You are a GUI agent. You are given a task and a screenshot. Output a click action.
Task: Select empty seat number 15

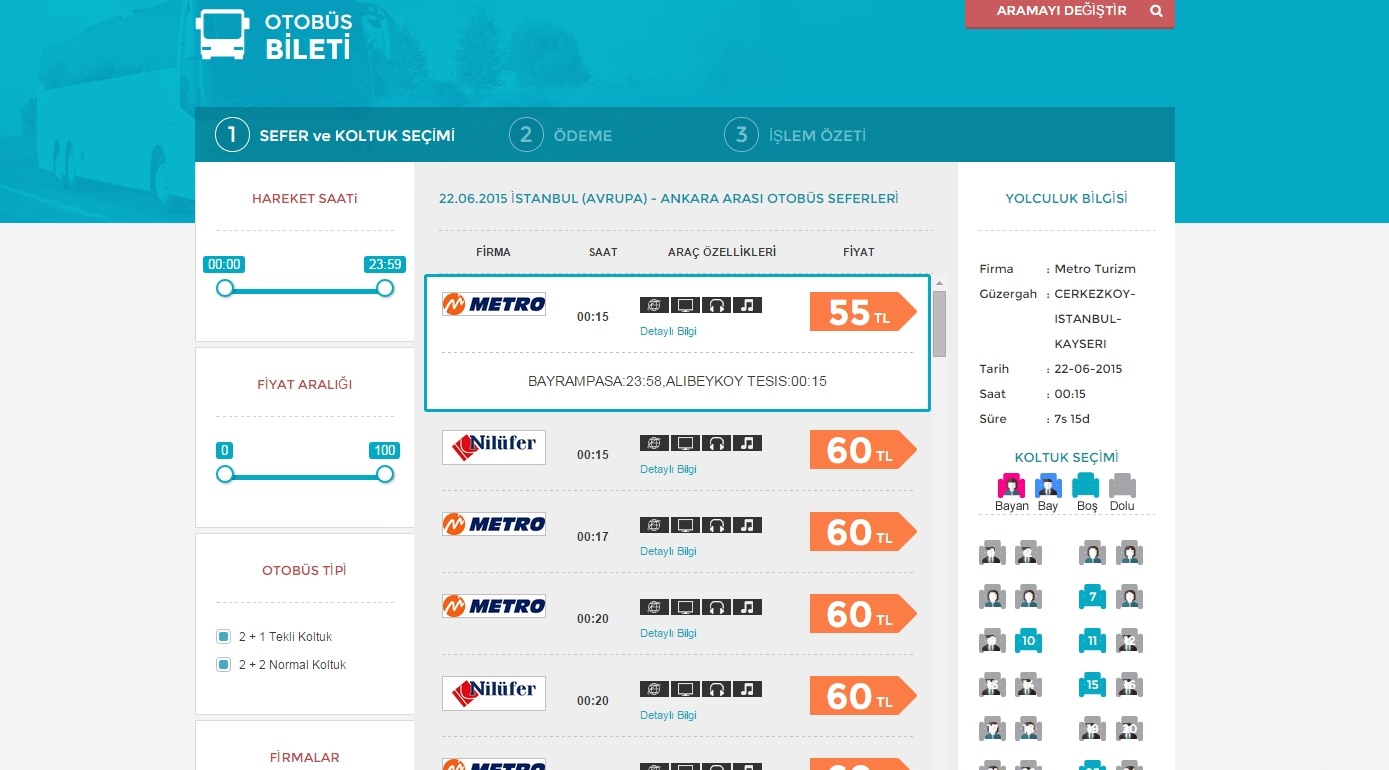[x=1092, y=684]
